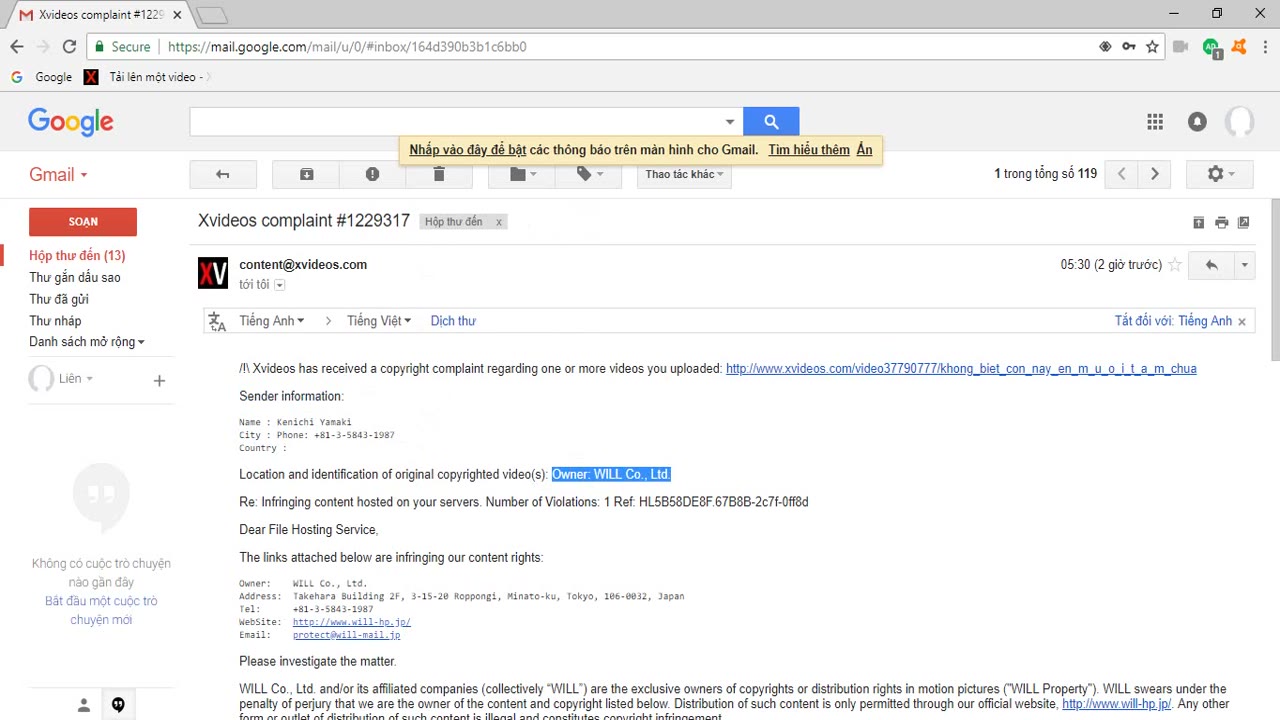This screenshot has height=720, width=1280.
Task: Open the Gmail product switcher dropdown
Action: 58,174
